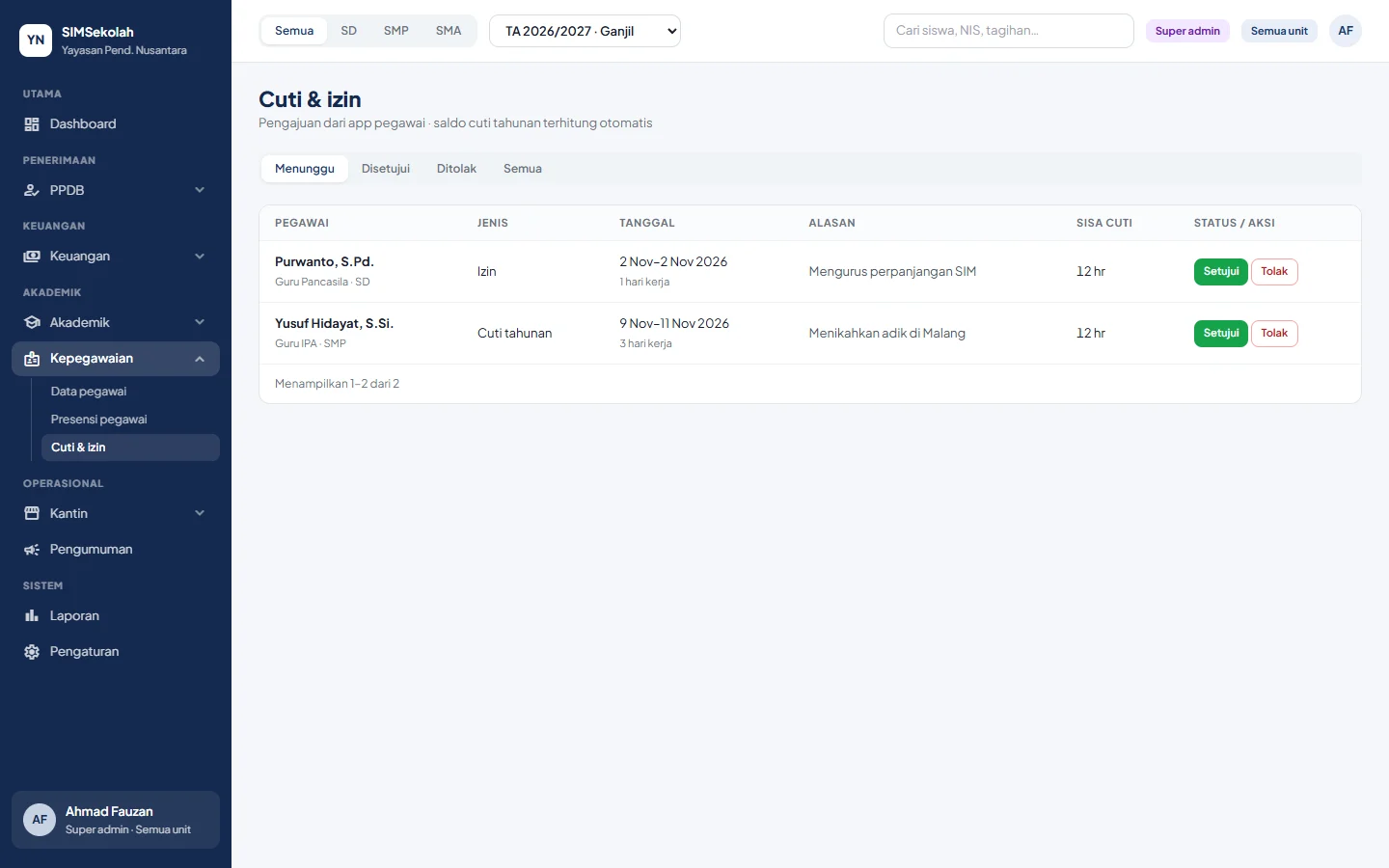Focus the search siswa, NIS, tagihan field
This screenshot has height=868, width=1389.
(x=1009, y=31)
